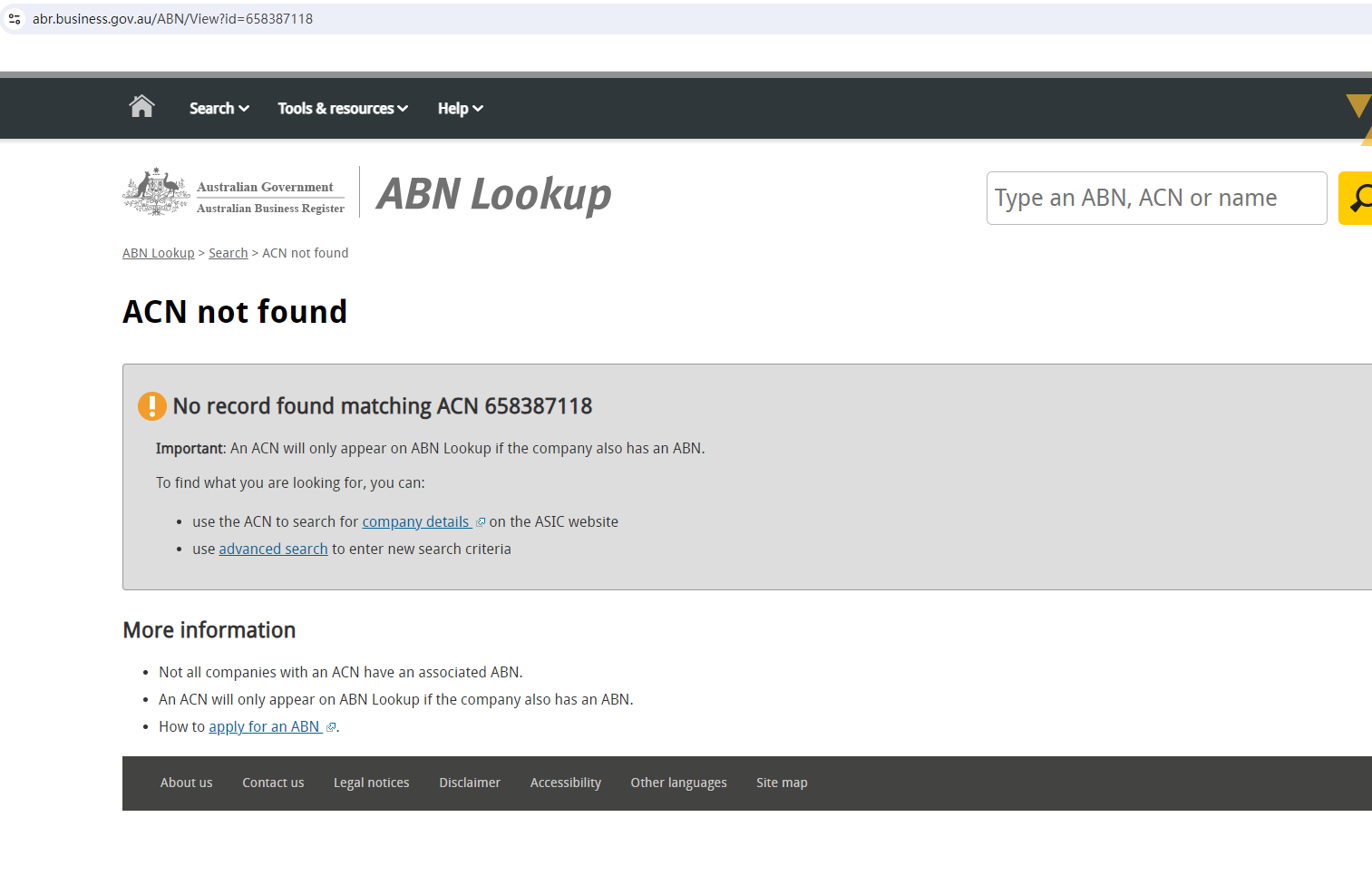
Task: Expand the Search dropdown menu
Action: (x=219, y=109)
